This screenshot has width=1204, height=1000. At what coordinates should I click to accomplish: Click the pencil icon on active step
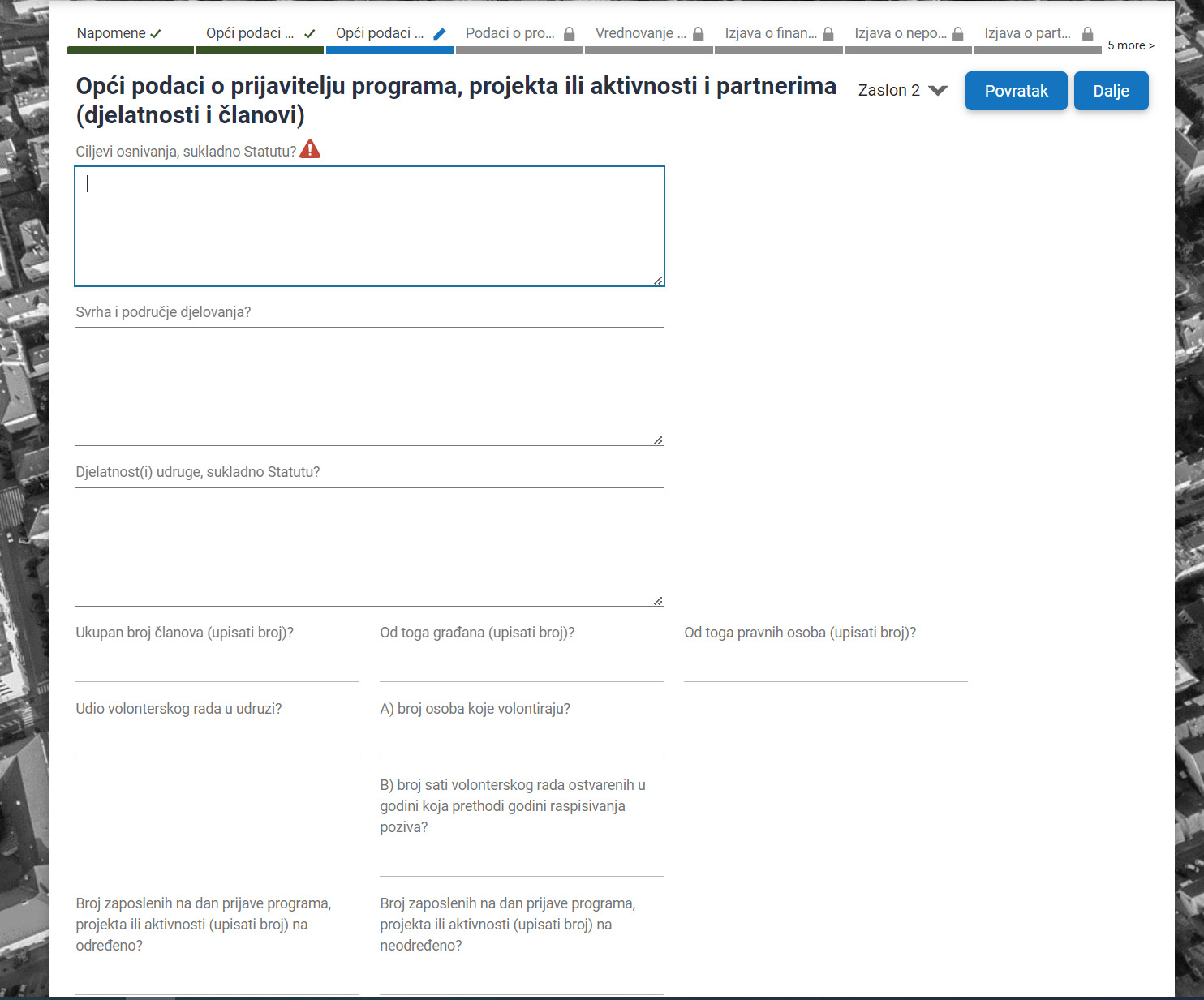440,34
